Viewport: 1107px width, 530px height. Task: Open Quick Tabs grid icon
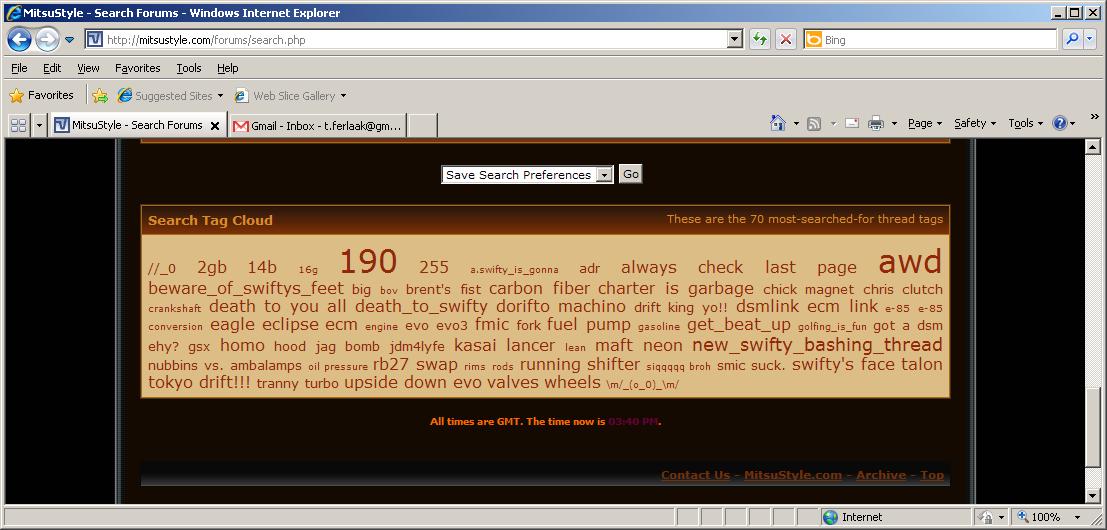[x=18, y=125]
